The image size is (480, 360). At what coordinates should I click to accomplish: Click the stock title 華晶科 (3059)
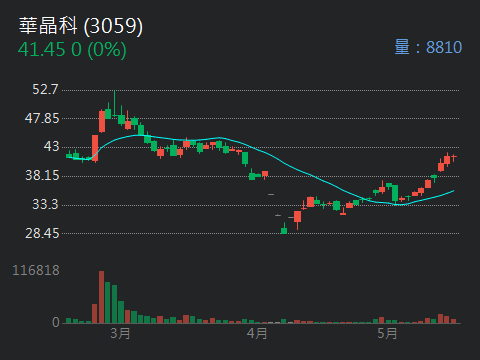[81, 26]
